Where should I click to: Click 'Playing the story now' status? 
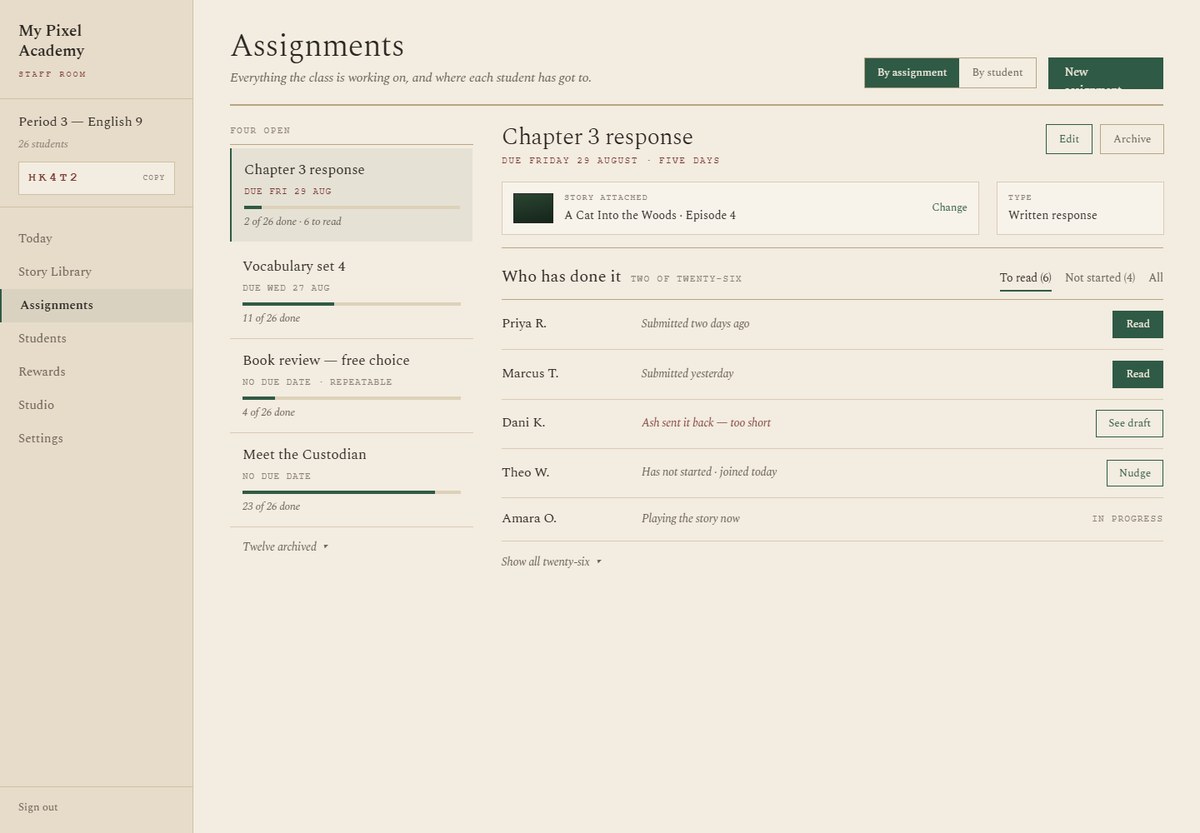pyautogui.click(x=690, y=519)
